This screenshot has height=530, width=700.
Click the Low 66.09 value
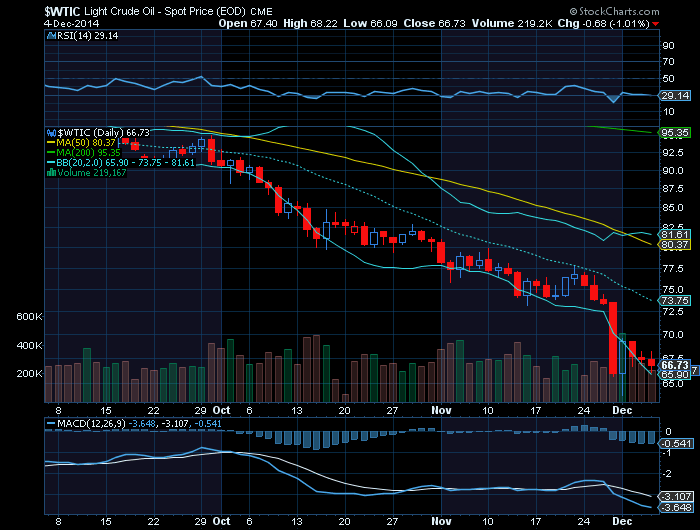click(x=370, y=24)
